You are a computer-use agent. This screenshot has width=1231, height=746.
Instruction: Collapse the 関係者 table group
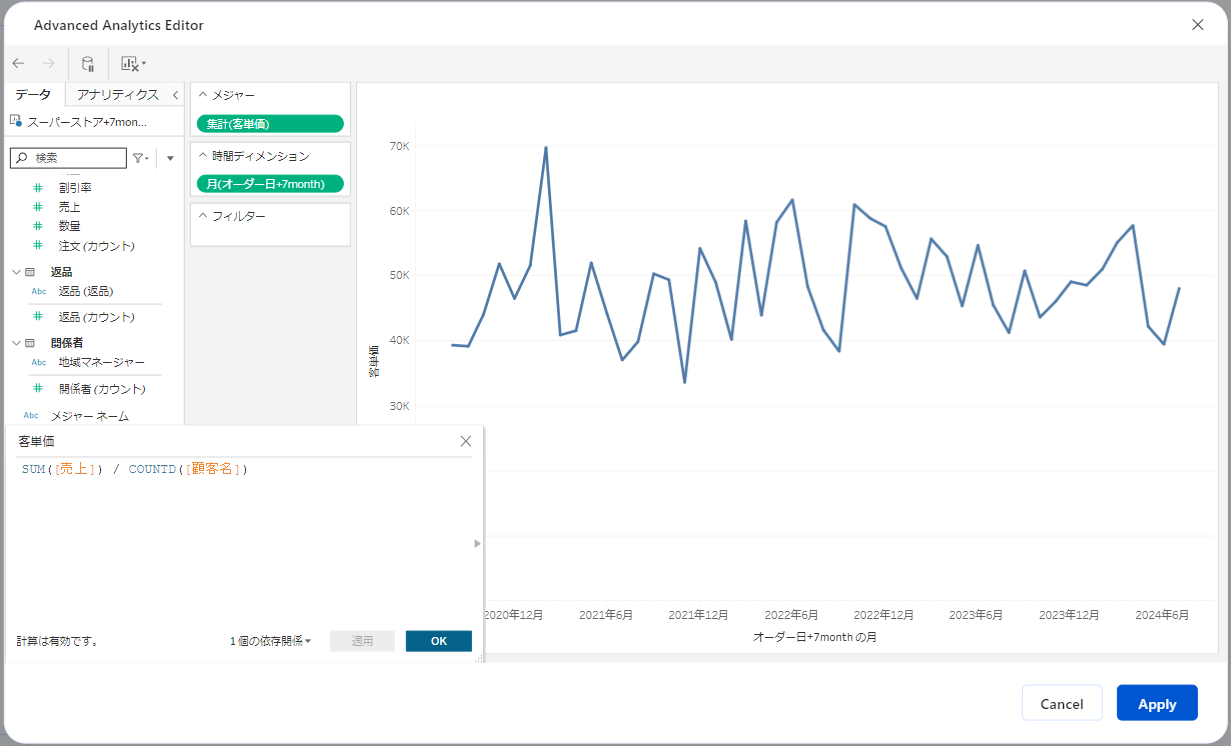(x=16, y=343)
